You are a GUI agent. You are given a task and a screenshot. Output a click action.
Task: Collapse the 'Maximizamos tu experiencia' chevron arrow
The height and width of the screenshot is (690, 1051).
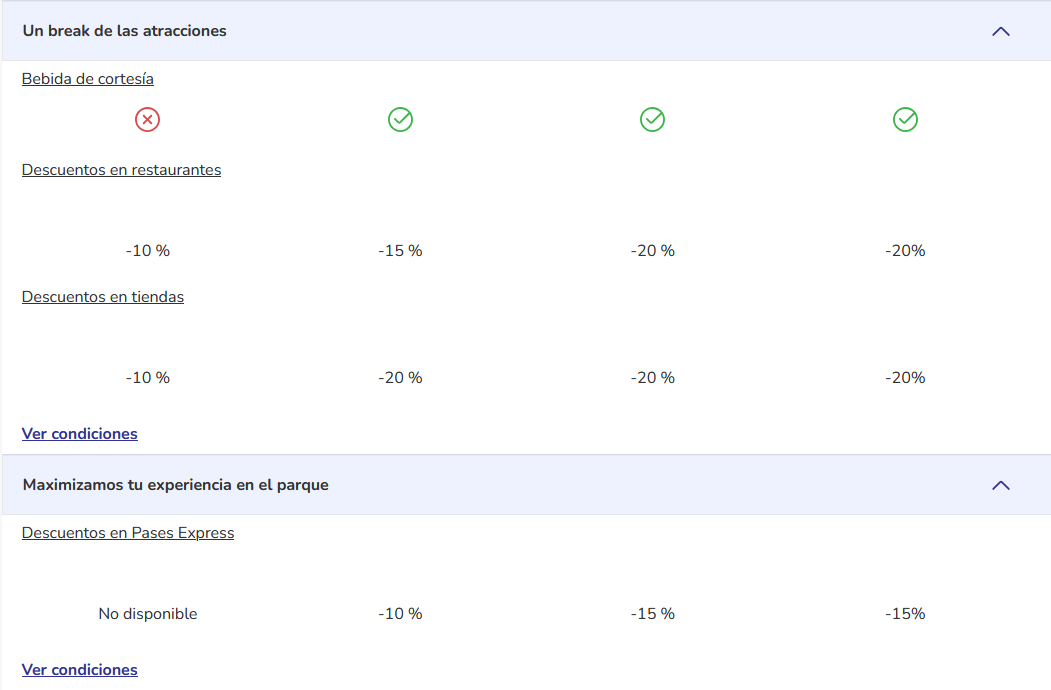coord(1001,485)
